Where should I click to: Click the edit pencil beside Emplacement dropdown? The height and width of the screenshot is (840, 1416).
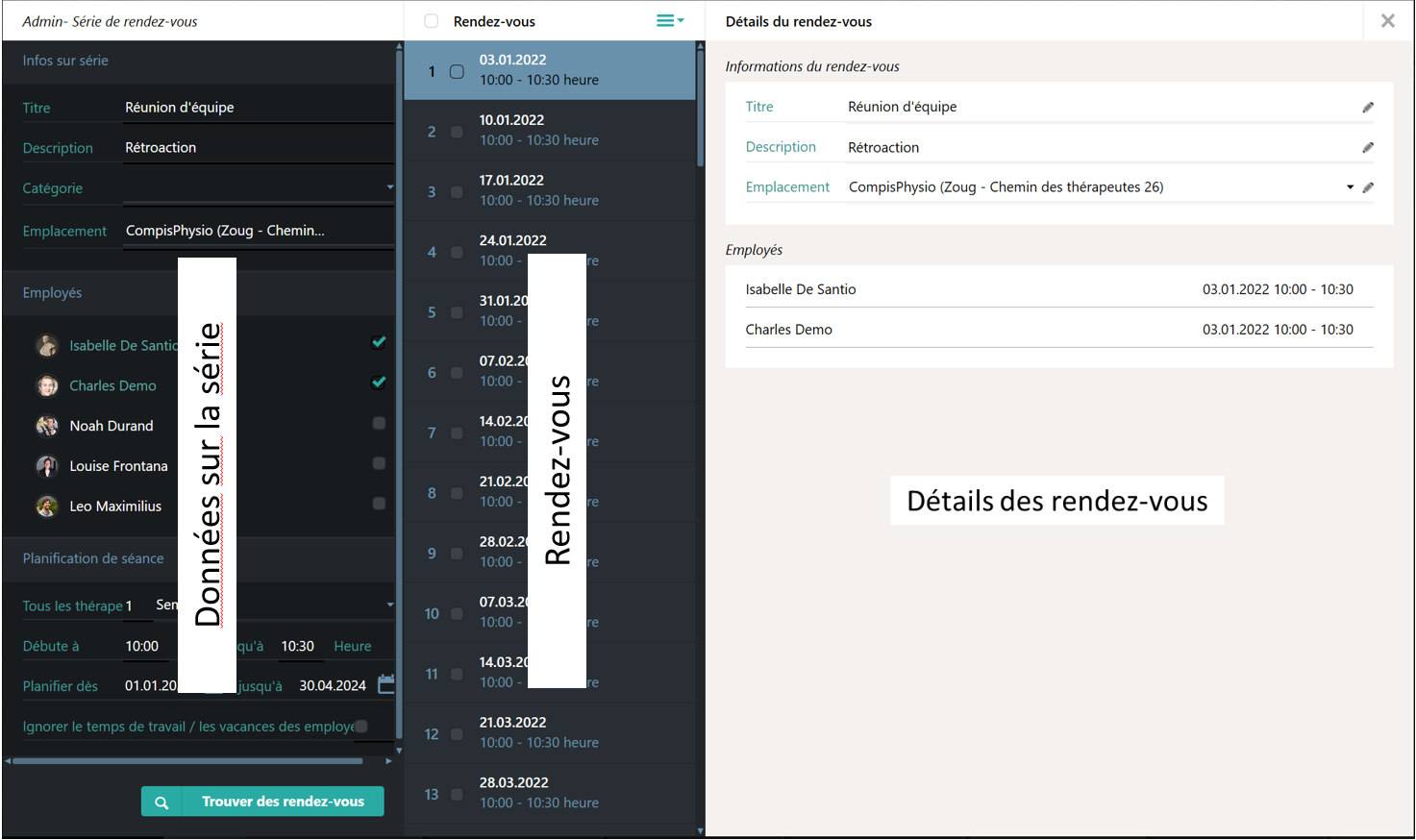[x=1368, y=187]
